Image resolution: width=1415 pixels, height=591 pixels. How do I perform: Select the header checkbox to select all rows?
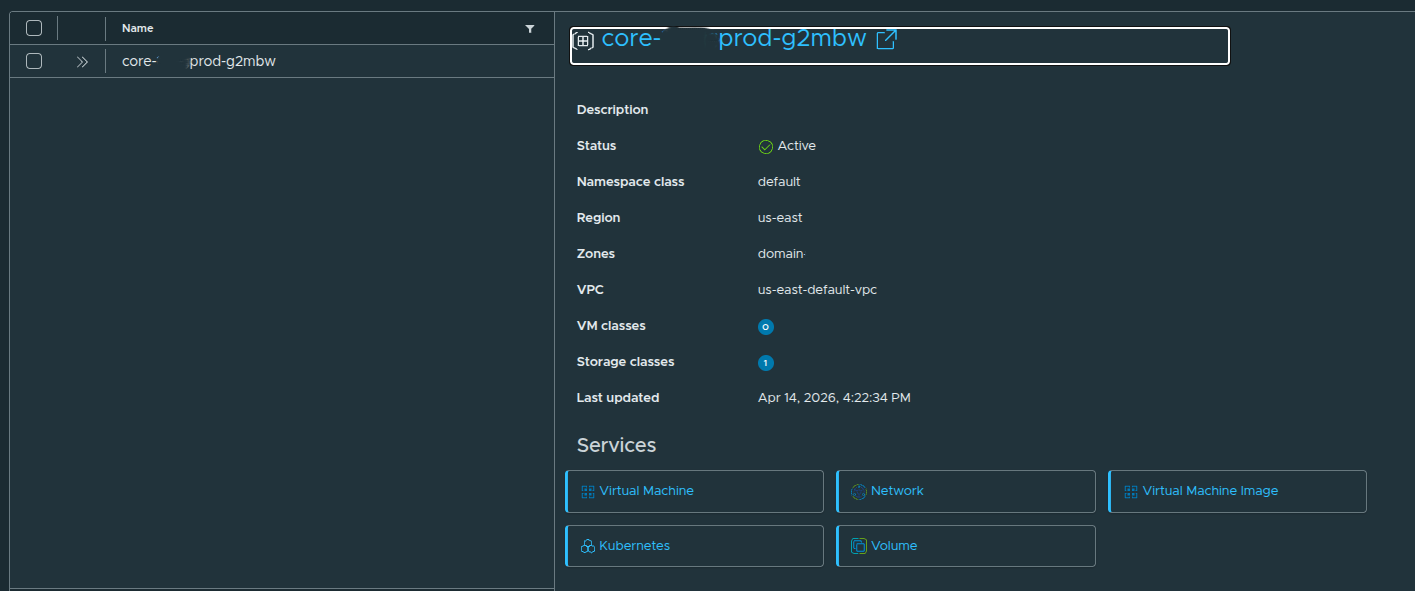[x=33, y=27]
